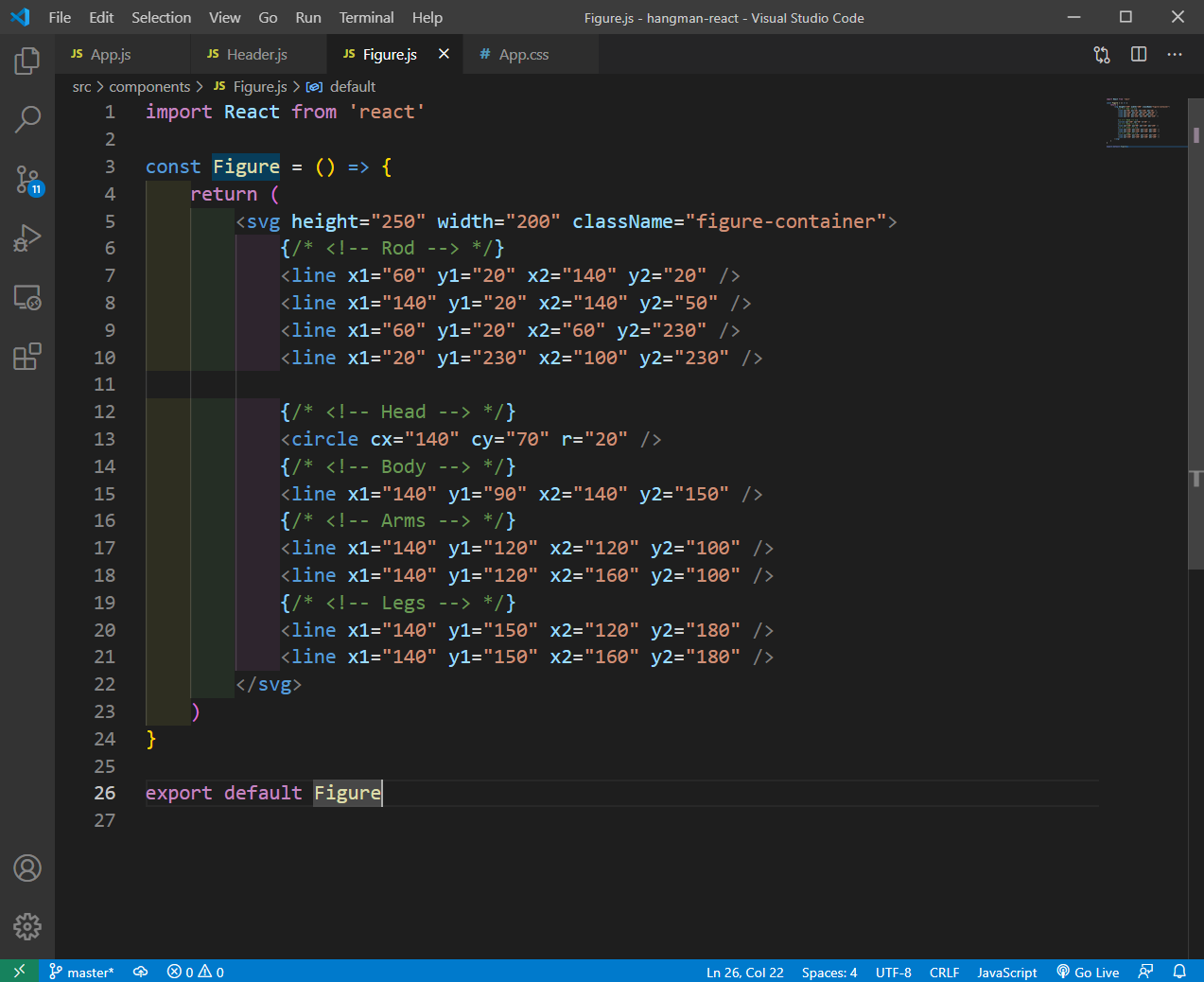Open the editor More Actions ellipsis
Viewport: 1204px width, 982px height.
(1175, 55)
